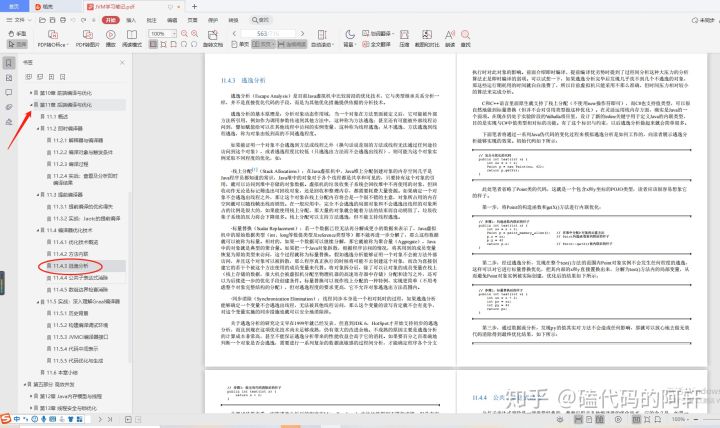Open the Edit ribbon tab
The image size is (720, 428).
point(172,20)
